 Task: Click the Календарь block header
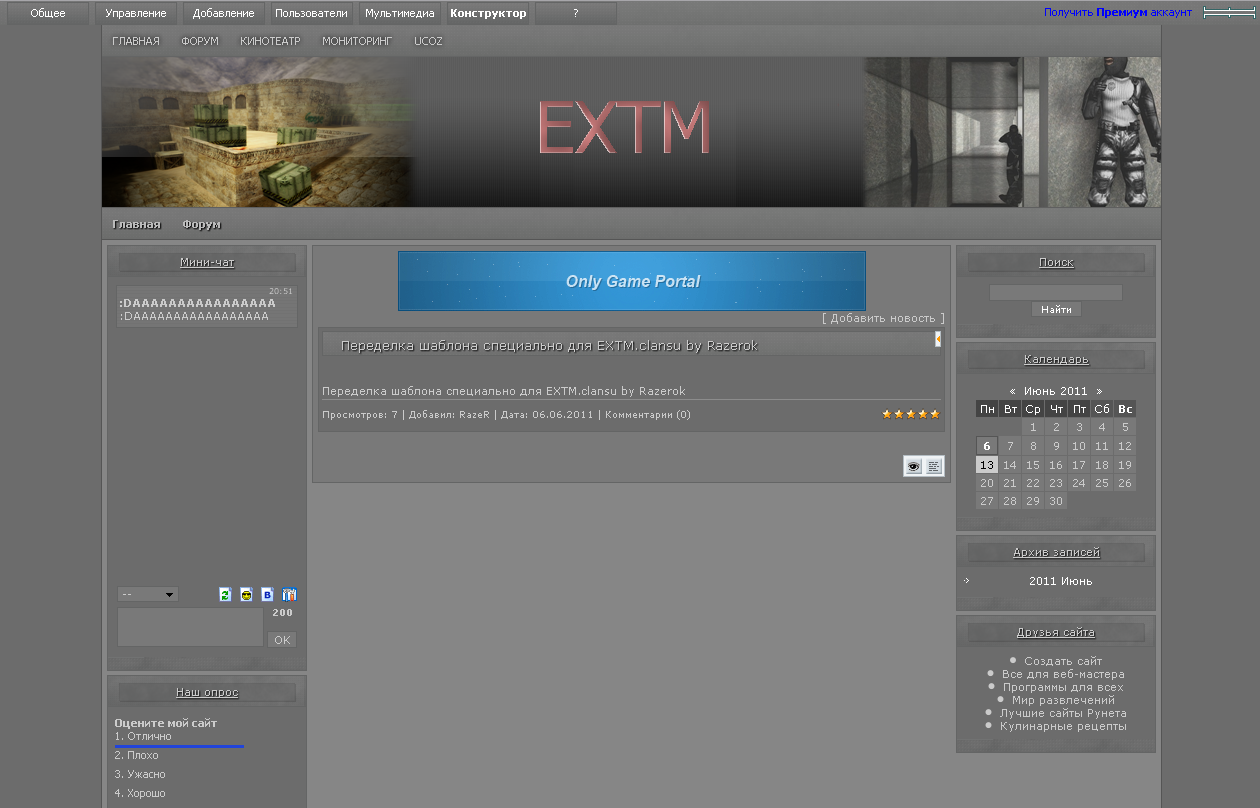[x=1056, y=359]
